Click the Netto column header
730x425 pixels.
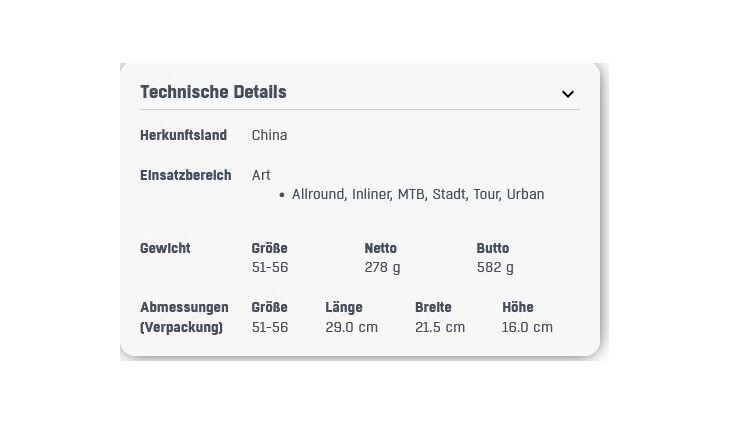[380, 248]
